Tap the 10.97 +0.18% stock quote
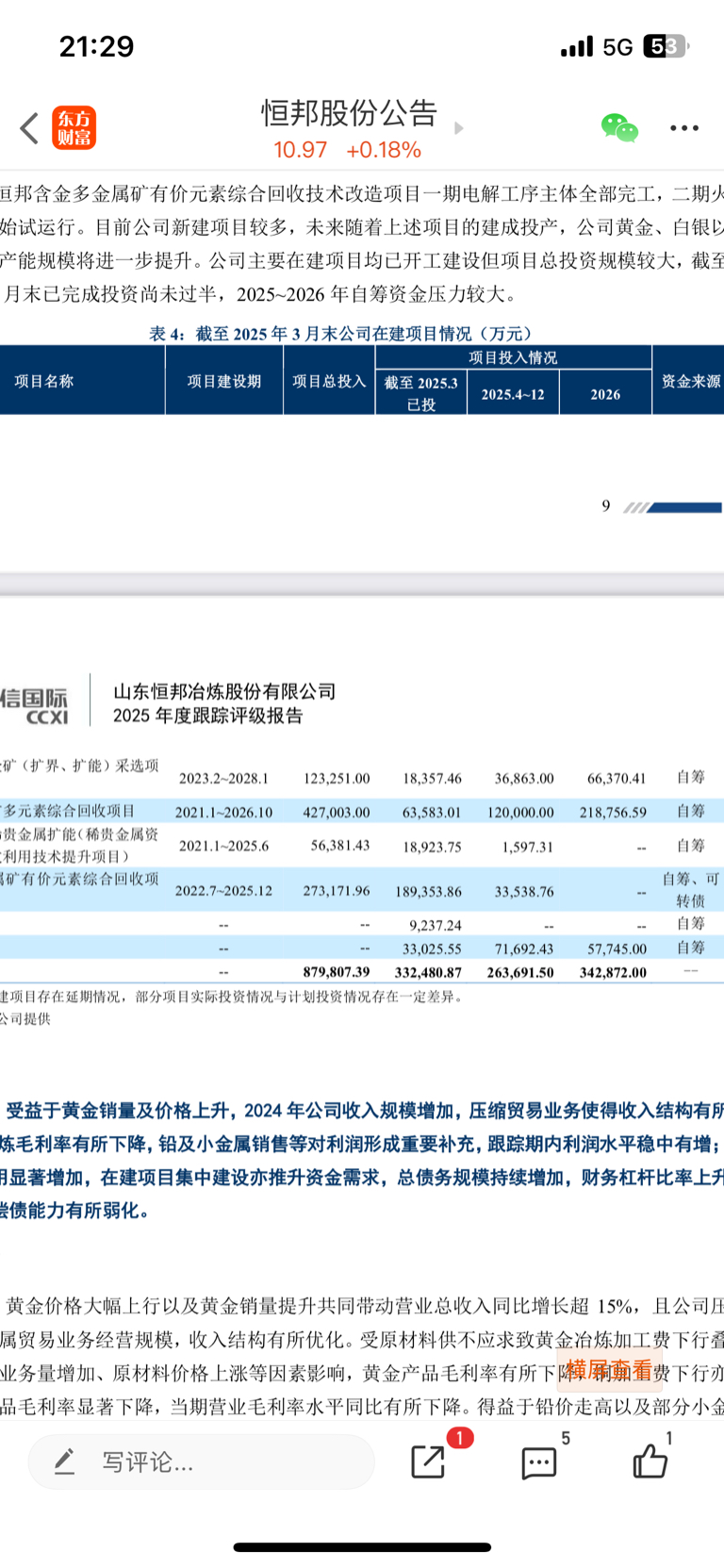The image size is (724, 1568). click(347, 150)
